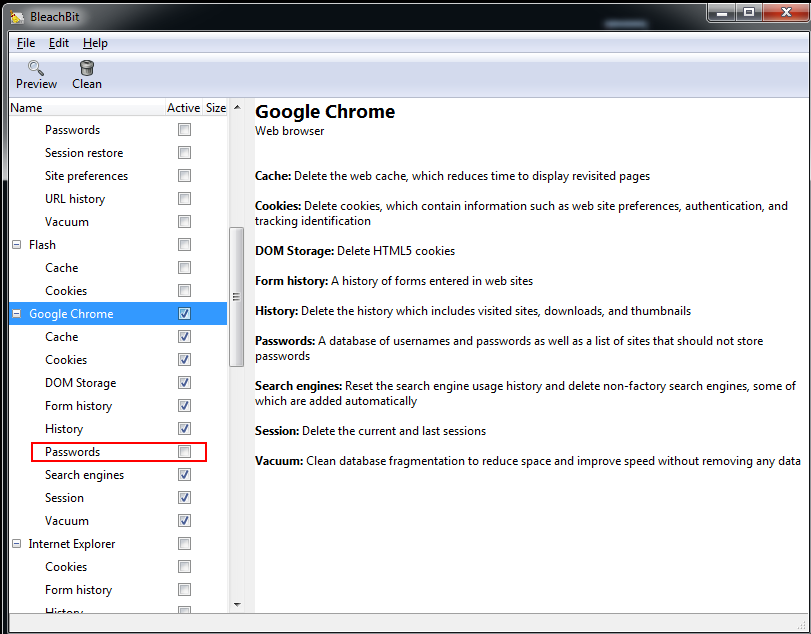Collapse the Internet Explorer tree group

coord(17,544)
